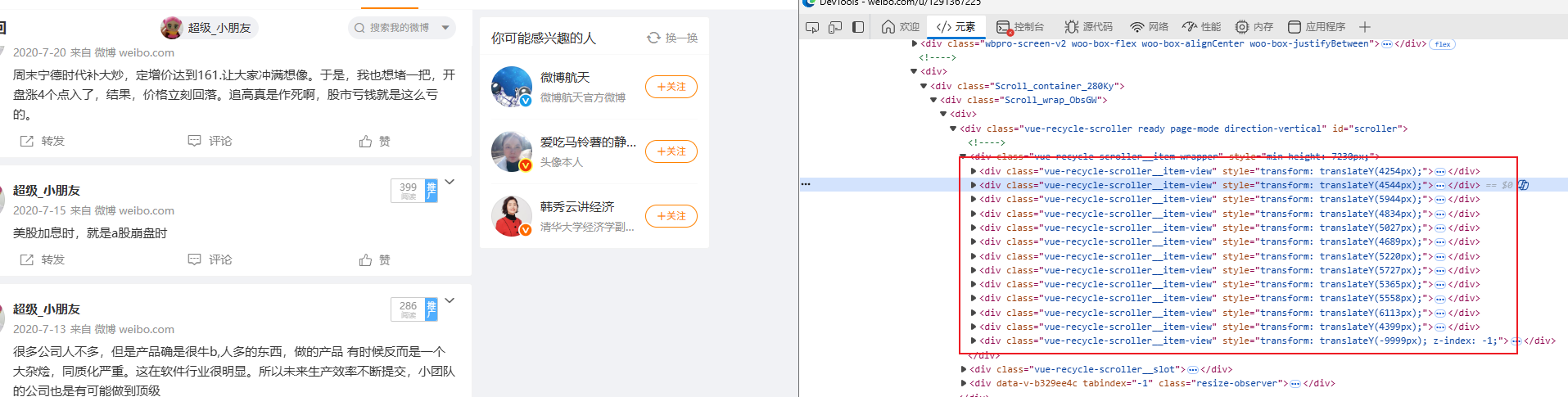Click 评论 on the 2020-7-20 post
Image resolution: width=1568 pixels, height=397 pixels.
click(x=210, y=141)
